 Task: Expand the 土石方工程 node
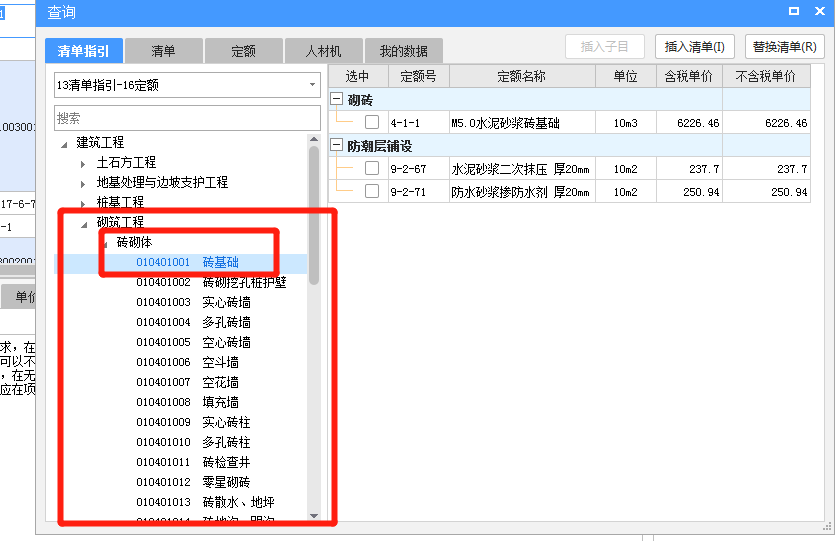[83, 164]
